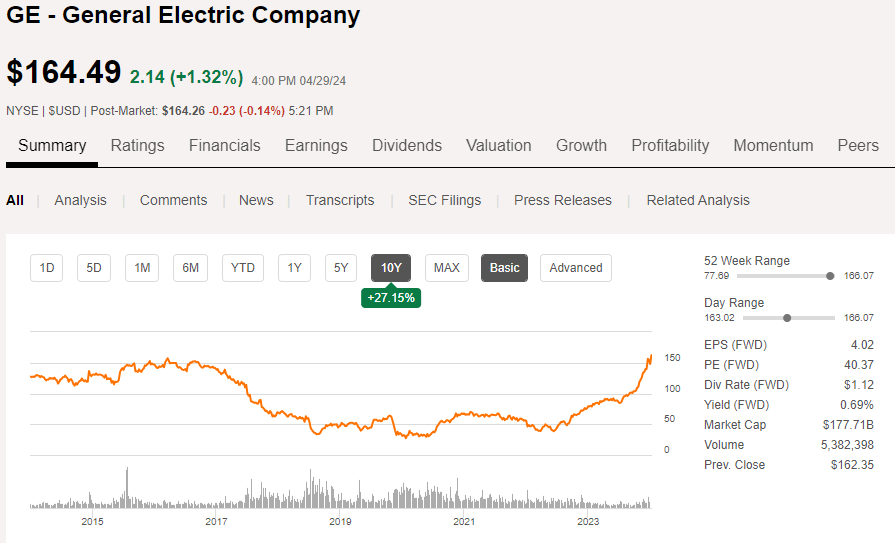Switch to the Ratings tab

(137, 145)
